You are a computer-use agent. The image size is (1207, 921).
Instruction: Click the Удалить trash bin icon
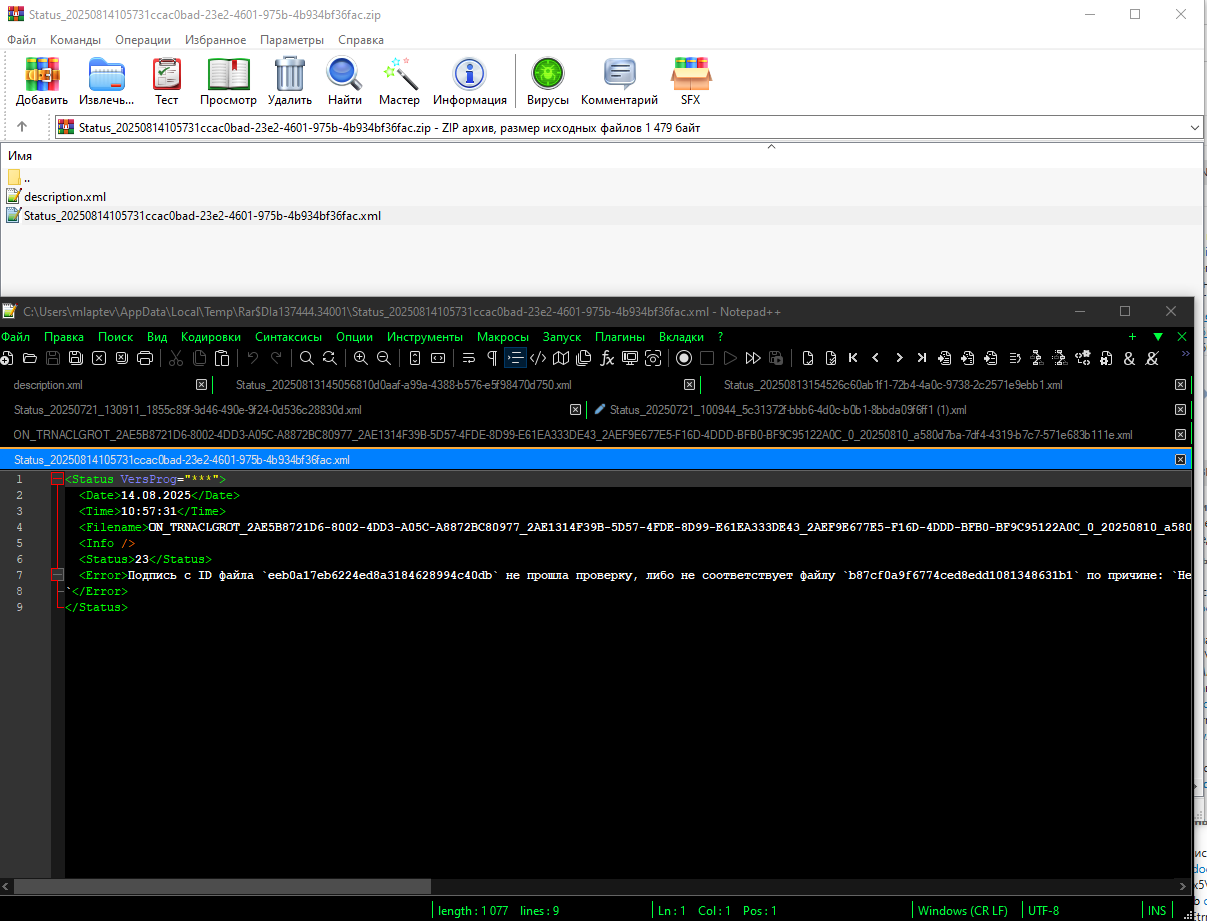[290, 75]
